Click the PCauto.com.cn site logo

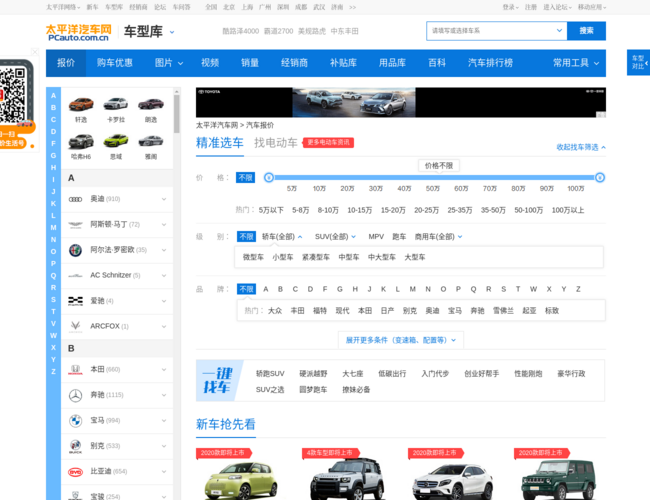pyautogui.click(x=79, y=32)
